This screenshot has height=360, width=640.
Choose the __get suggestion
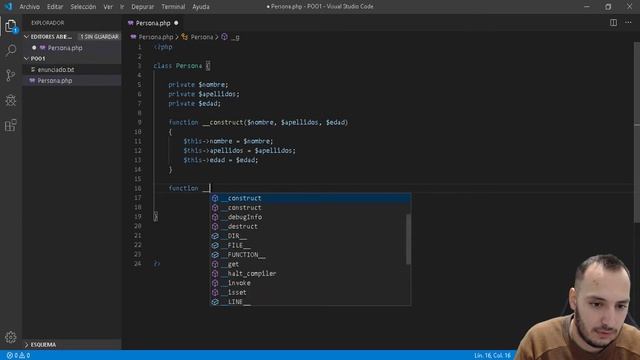pyautogui.click(x=310, y=264)
